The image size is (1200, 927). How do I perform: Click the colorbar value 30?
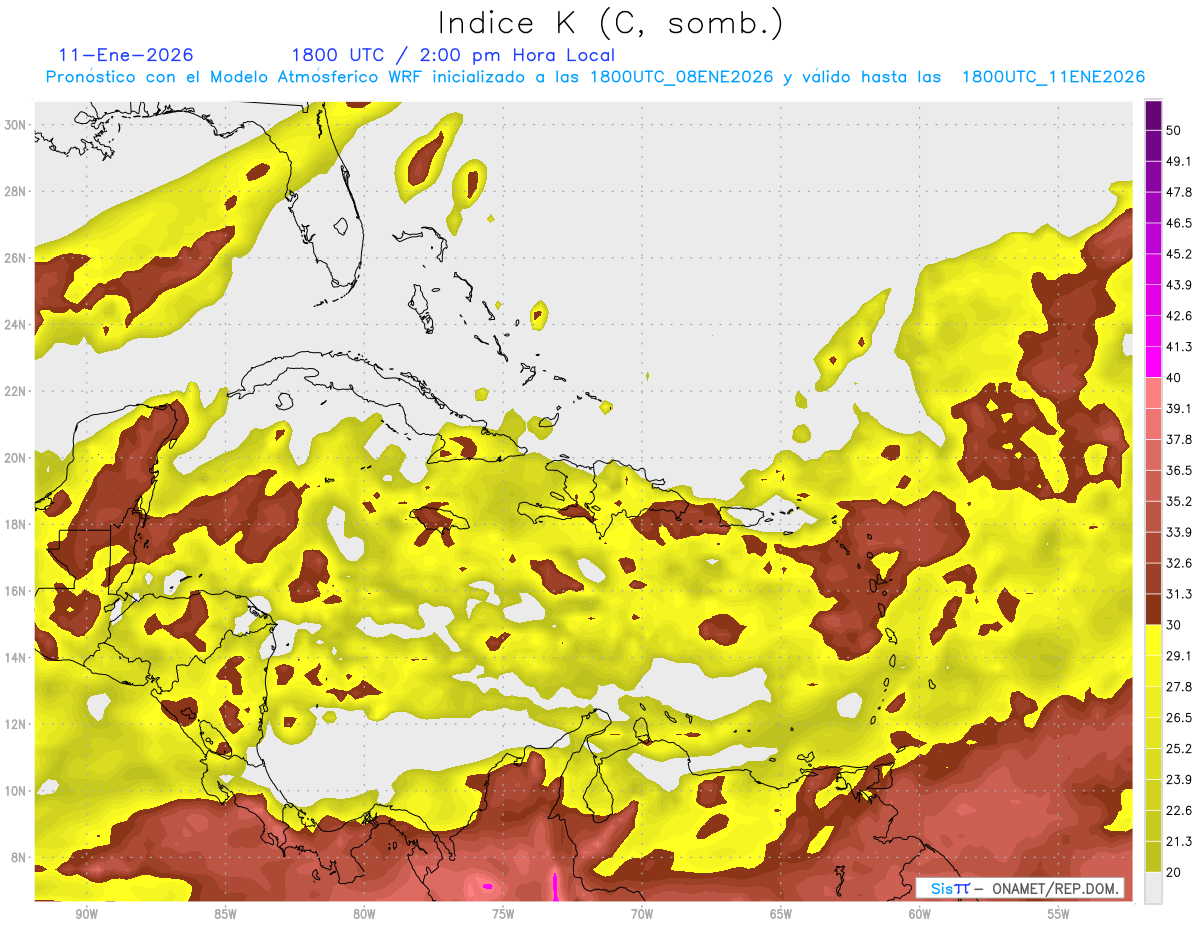pyautogui.click(x=1174, y=625)
